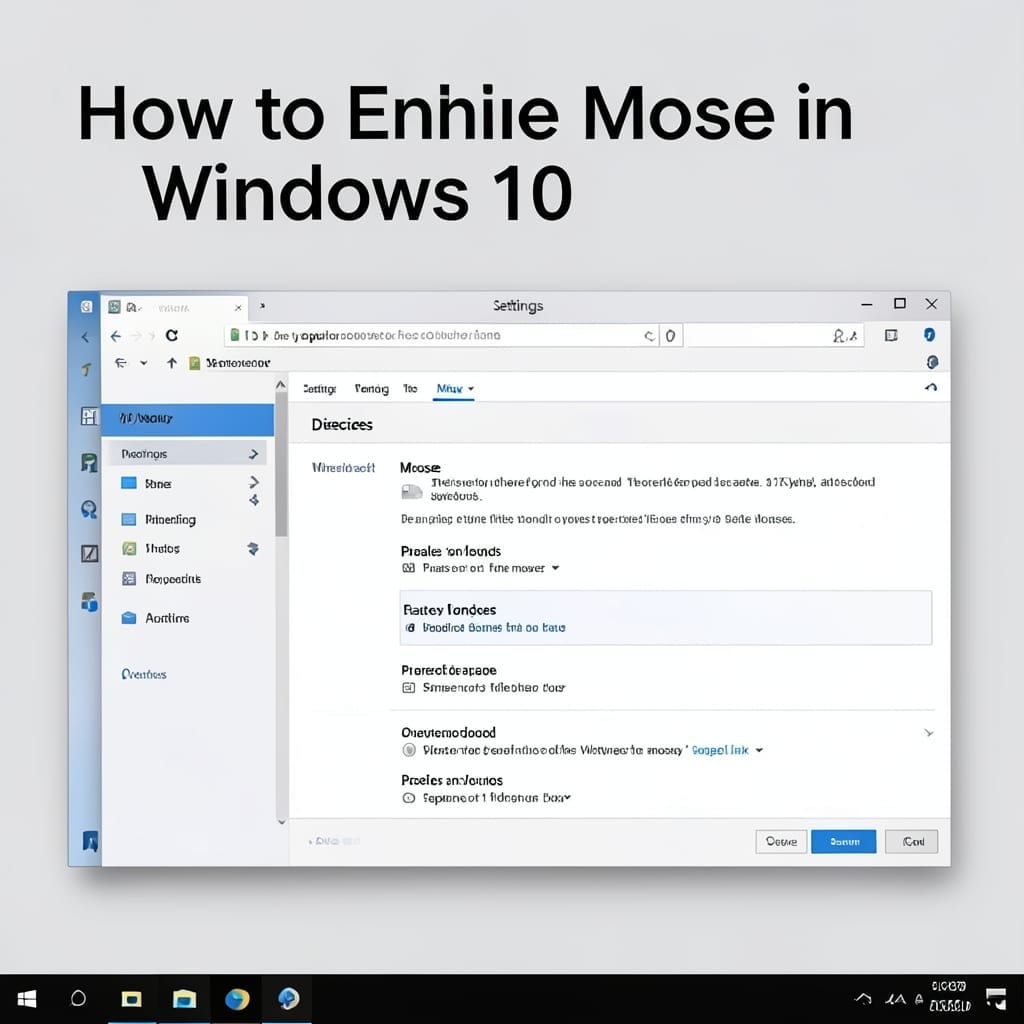The image size is (1024, 1024).
Task: Tick the checkbox beside 'Smsencots fdlebheo'
Action: (x=409, y=688)
